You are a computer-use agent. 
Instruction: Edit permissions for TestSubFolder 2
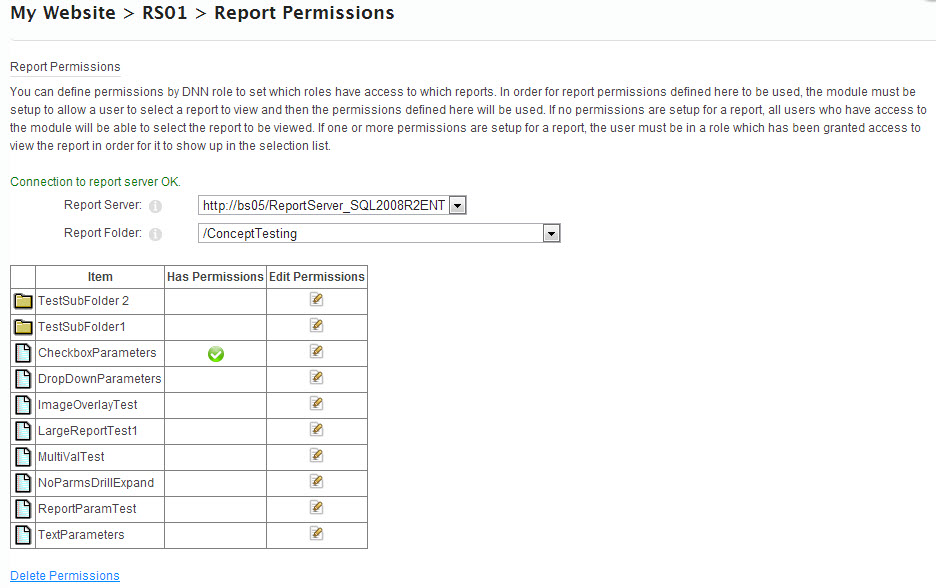point(316,300)
